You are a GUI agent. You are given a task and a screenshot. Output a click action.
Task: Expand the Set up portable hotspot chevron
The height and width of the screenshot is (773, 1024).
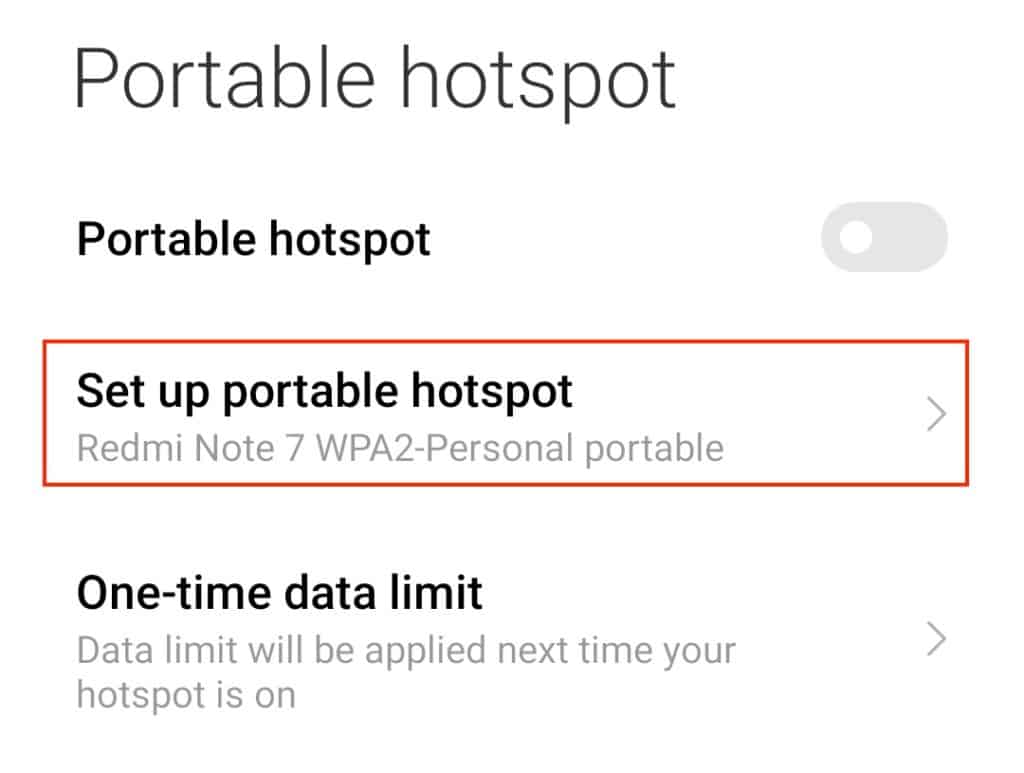coord(936,412)
